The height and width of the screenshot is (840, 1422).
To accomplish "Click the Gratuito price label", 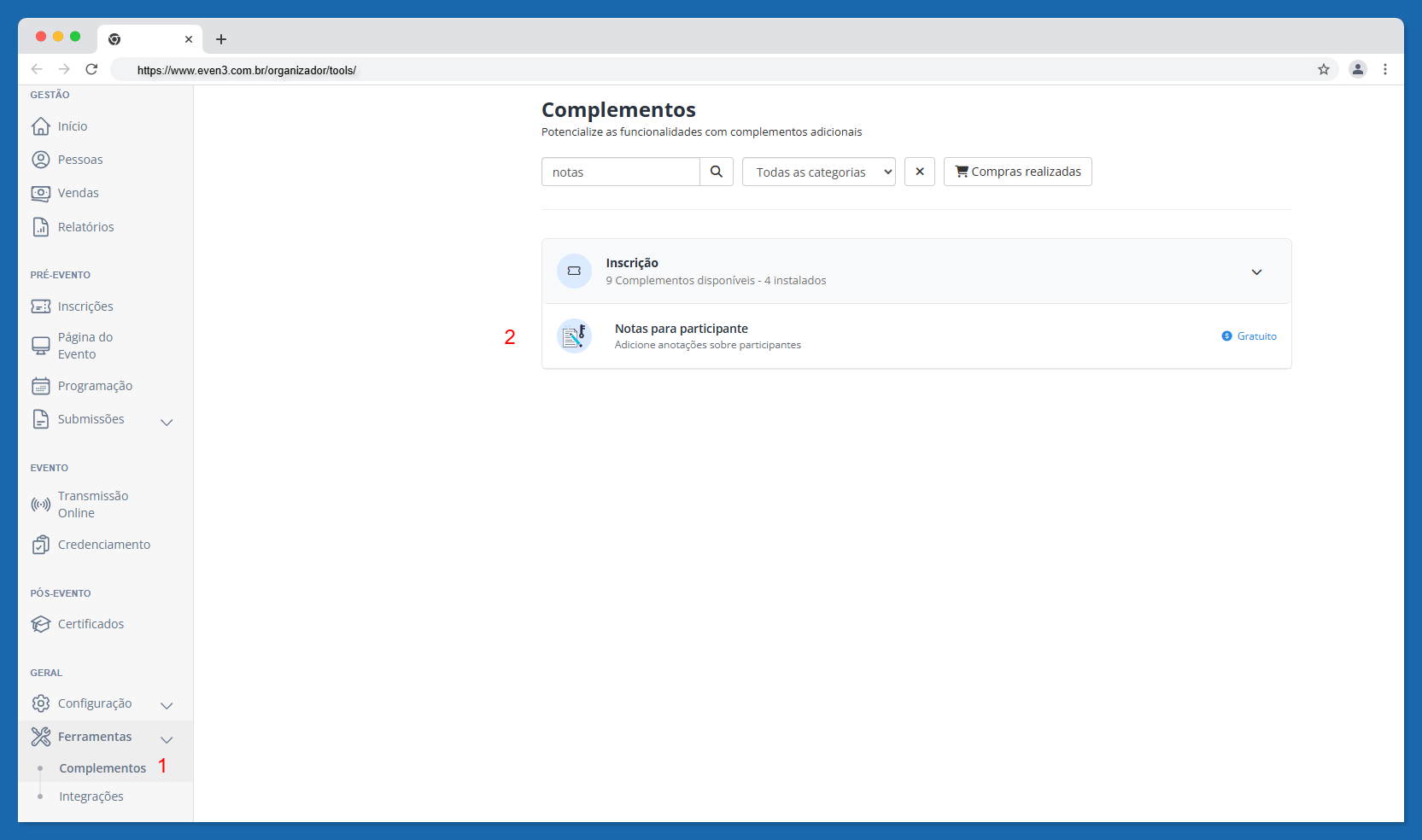I will [x=1249, y=336].
